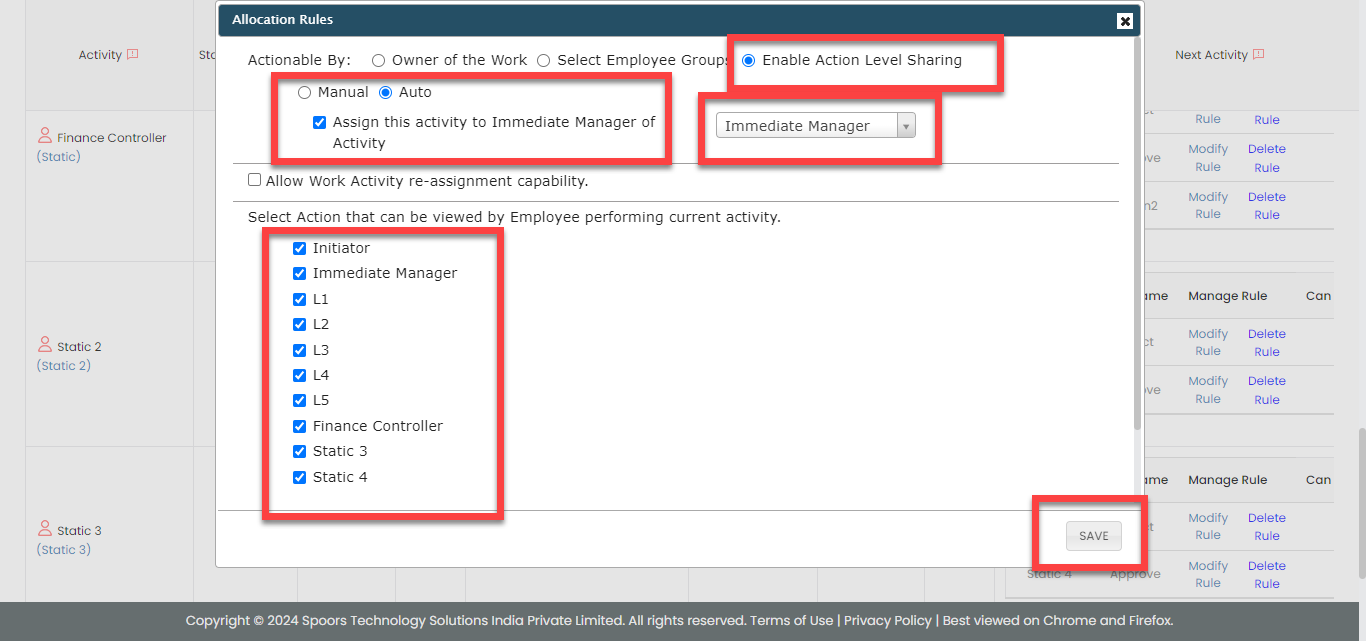This screenshot has height=641, width=1366.
Task: Toggle the L3 checkbox
Action: click(299, 350)
